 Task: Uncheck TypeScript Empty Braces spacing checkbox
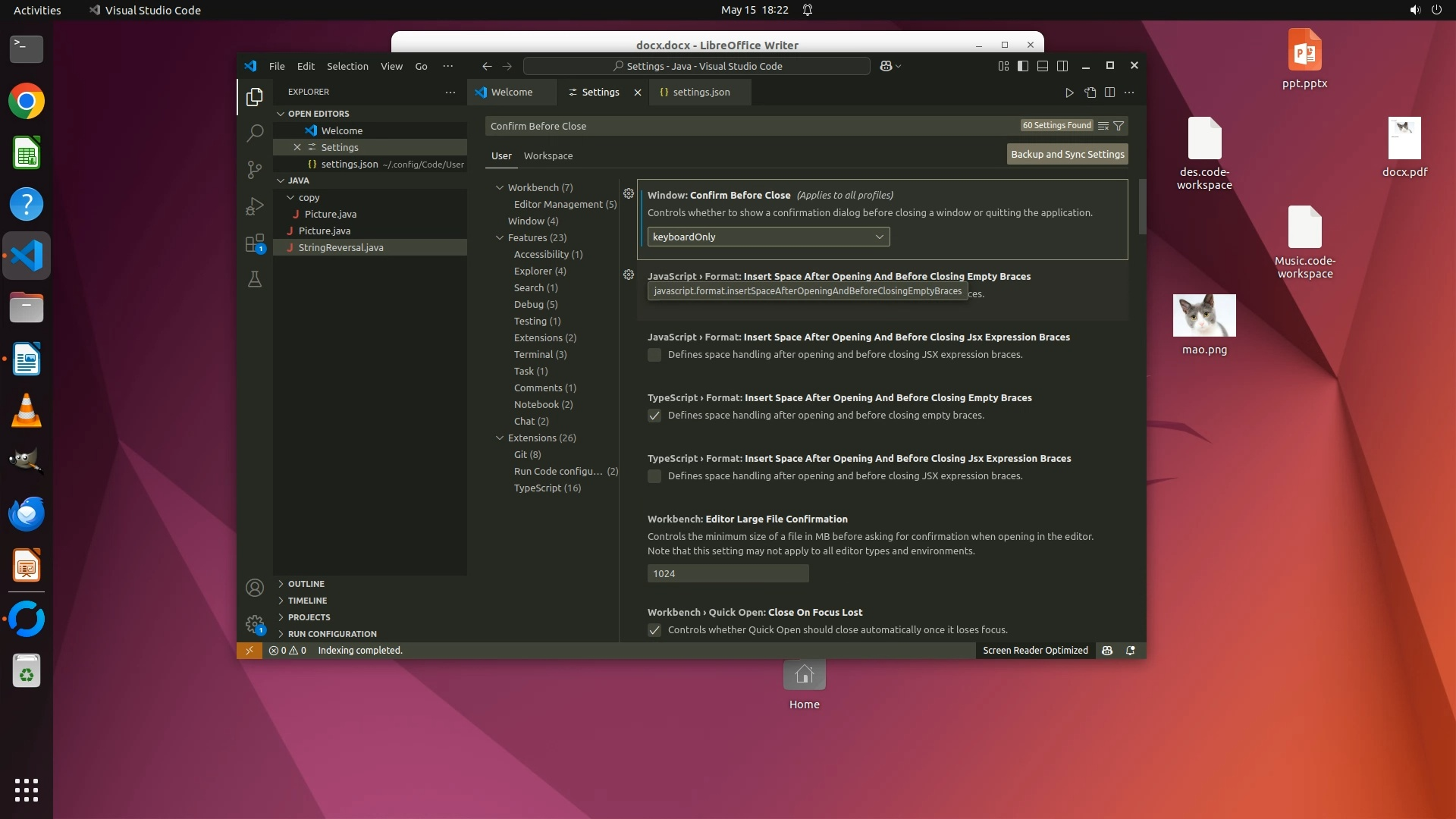coord(654,416)
